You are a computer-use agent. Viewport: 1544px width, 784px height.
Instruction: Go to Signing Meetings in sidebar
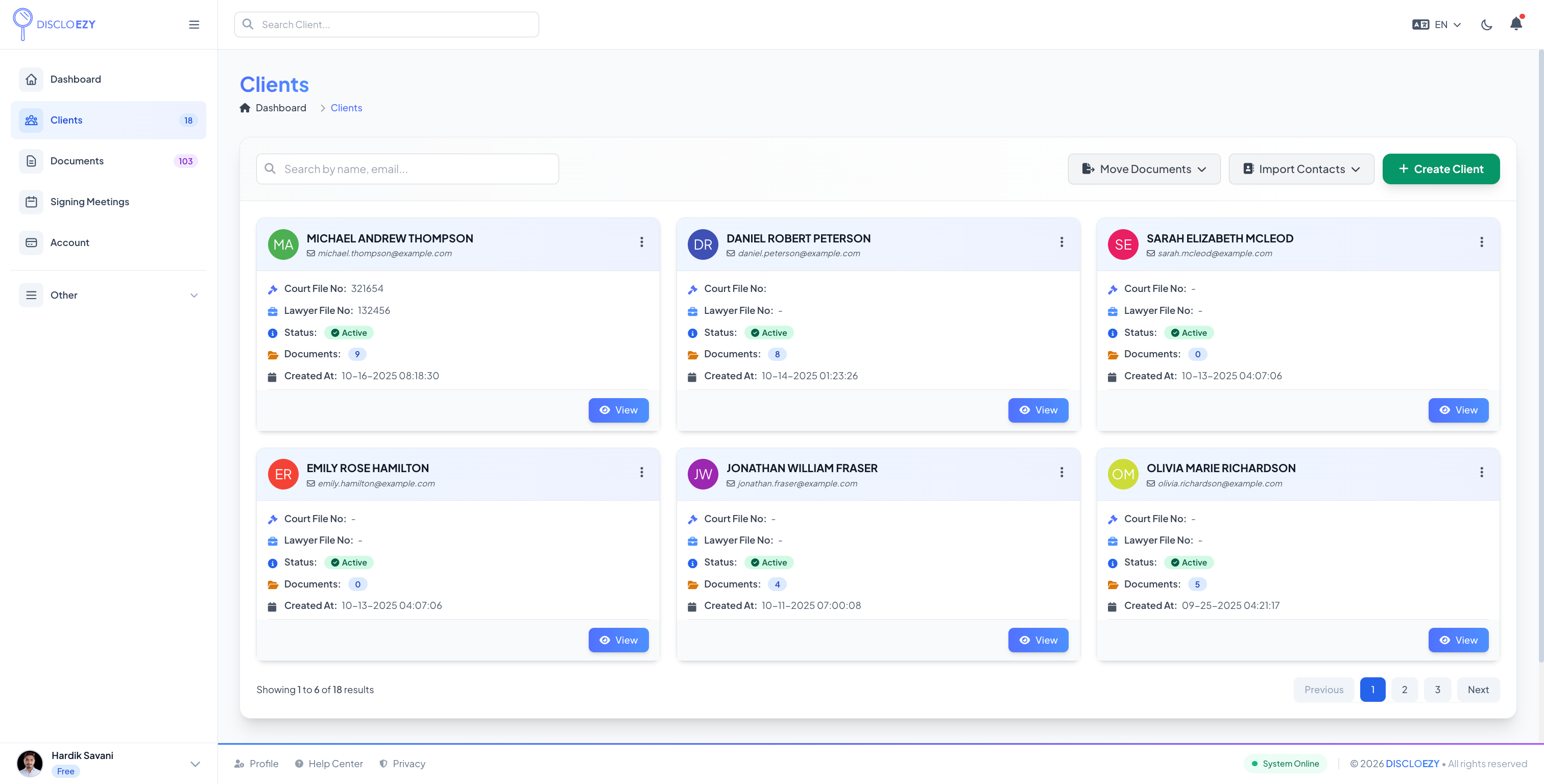(x=89, y=202)
